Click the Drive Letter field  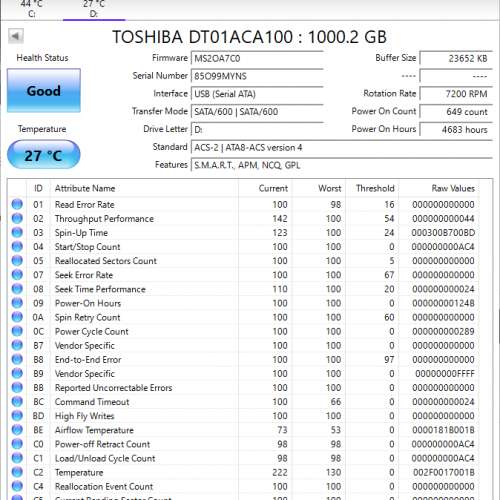[257, 129]
